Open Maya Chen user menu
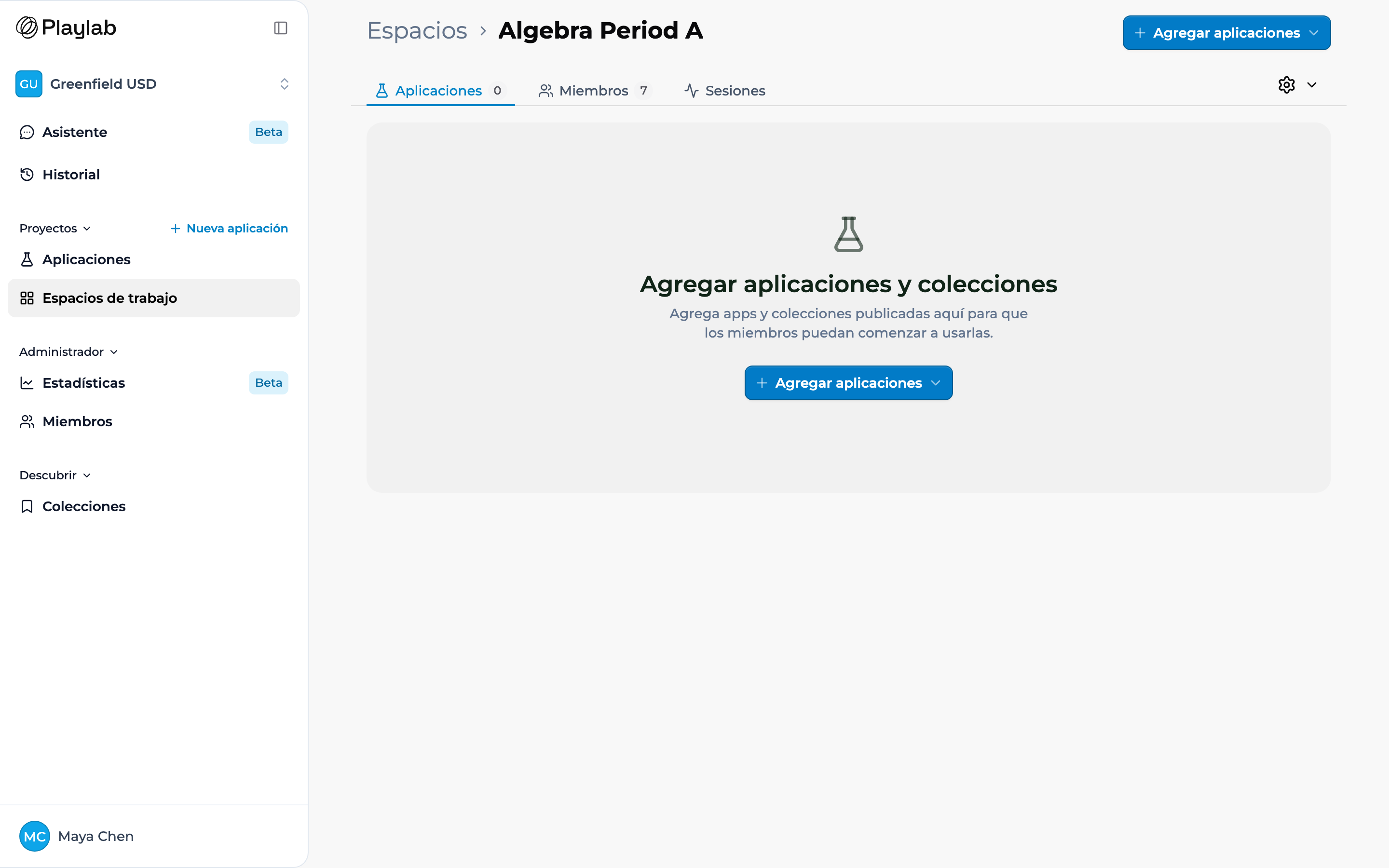 tap(154, 836)
